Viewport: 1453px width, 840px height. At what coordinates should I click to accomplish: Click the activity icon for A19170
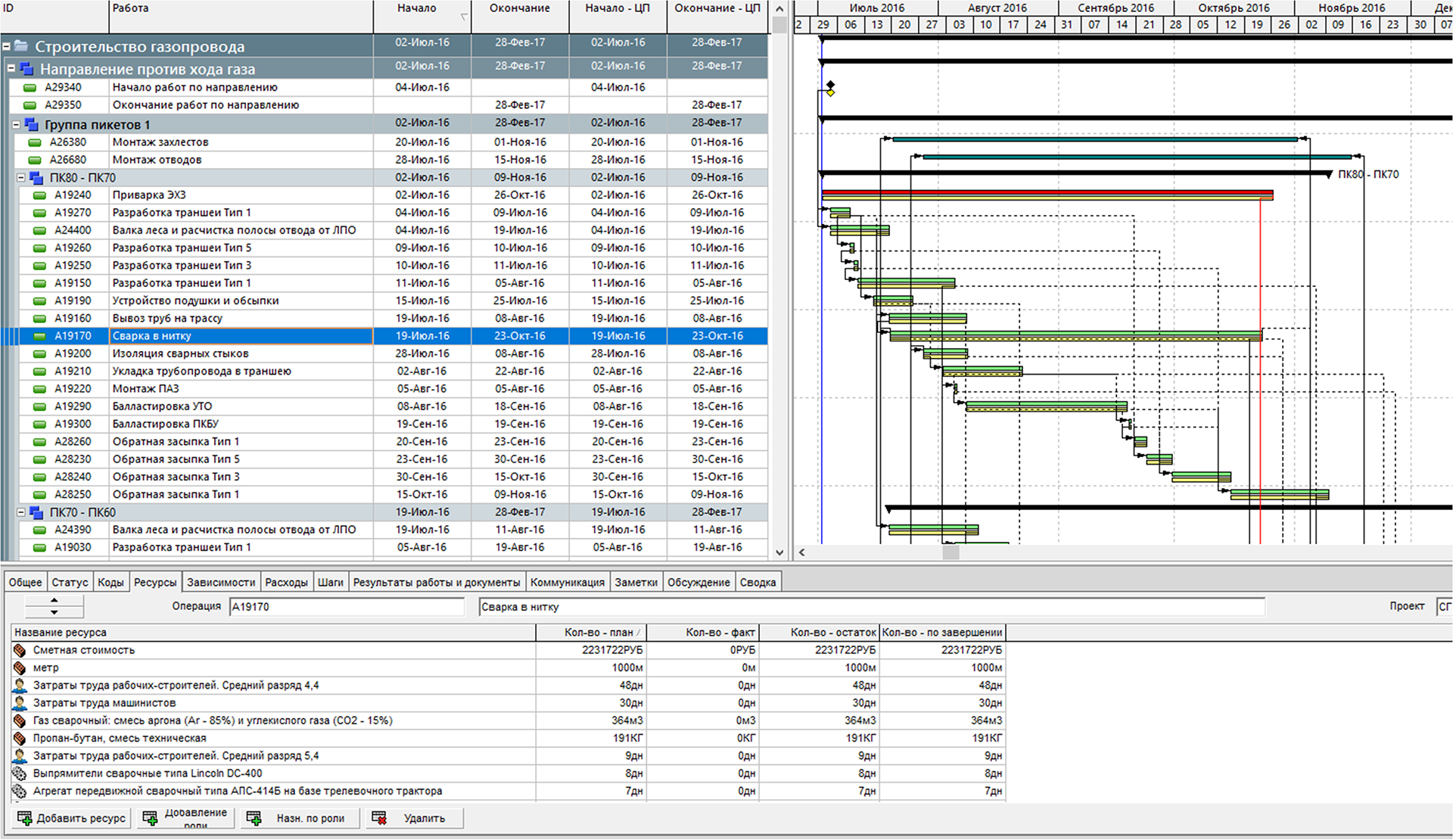point(39,336)
